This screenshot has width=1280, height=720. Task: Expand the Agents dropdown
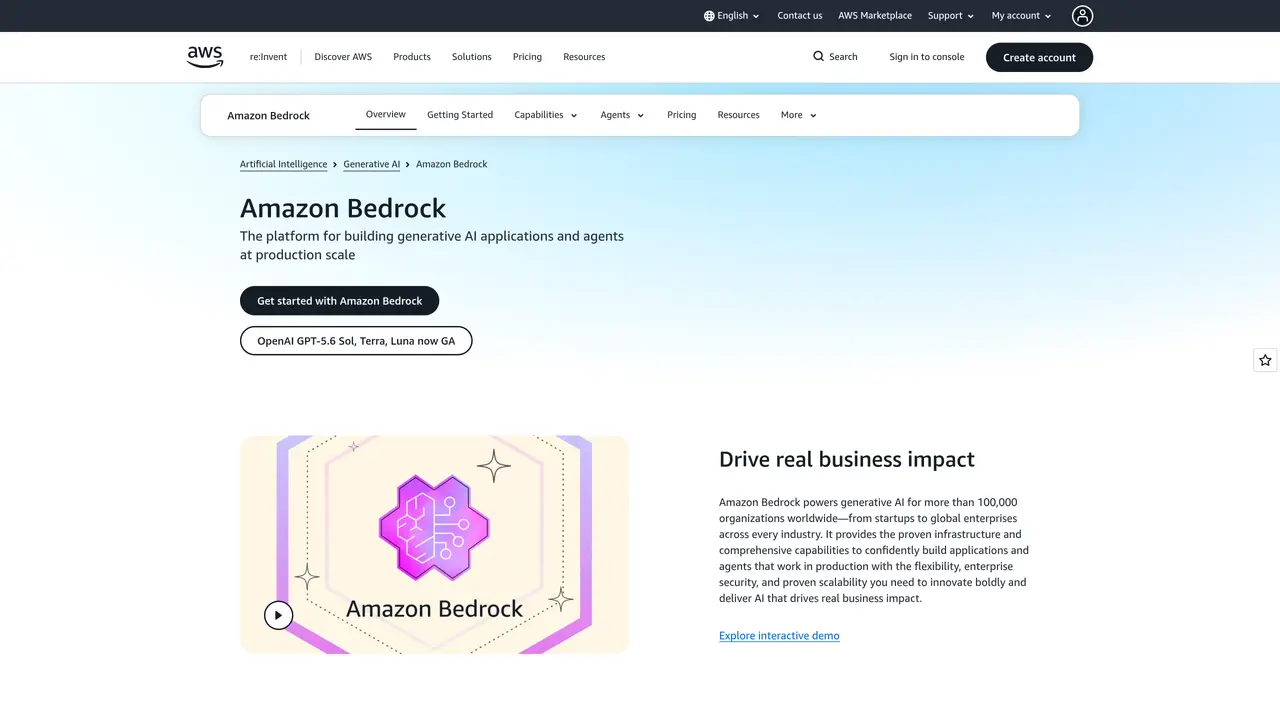pos(622,115)
